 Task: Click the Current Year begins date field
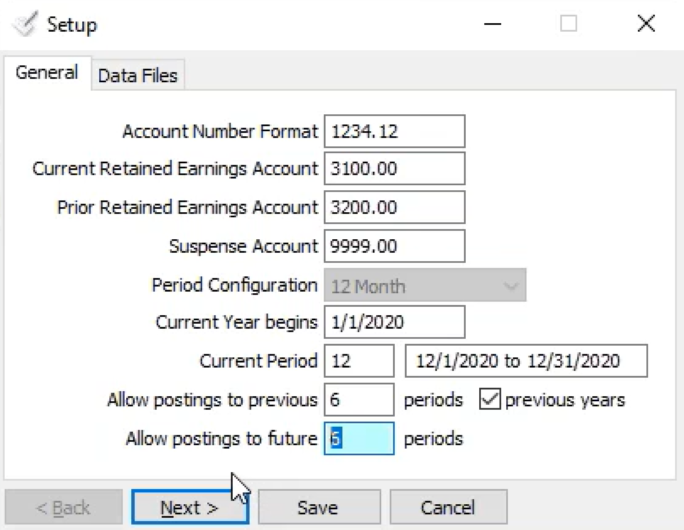click(x=395, y=323)
